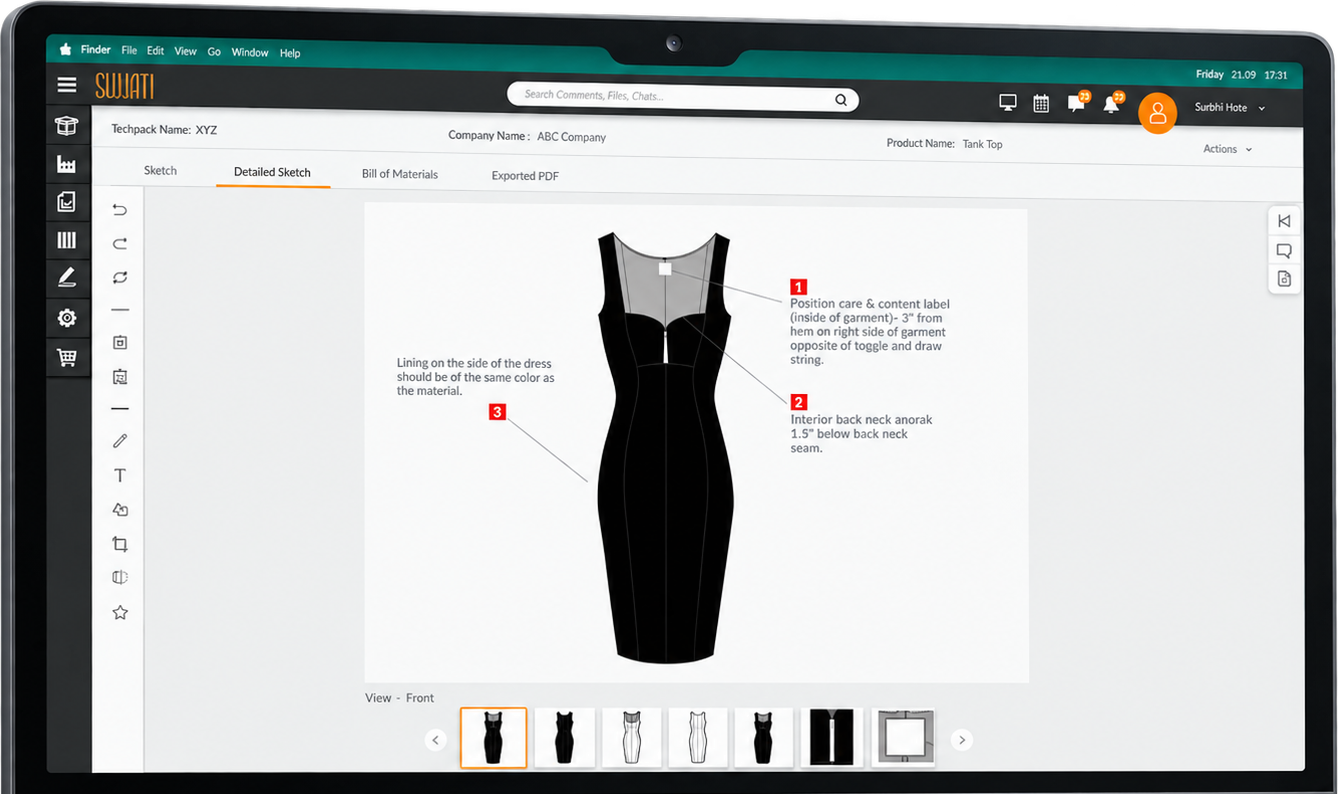Open the product box sidebar icon
The width and height of the screenshot is (1338, 794).
tap(67, 125)
